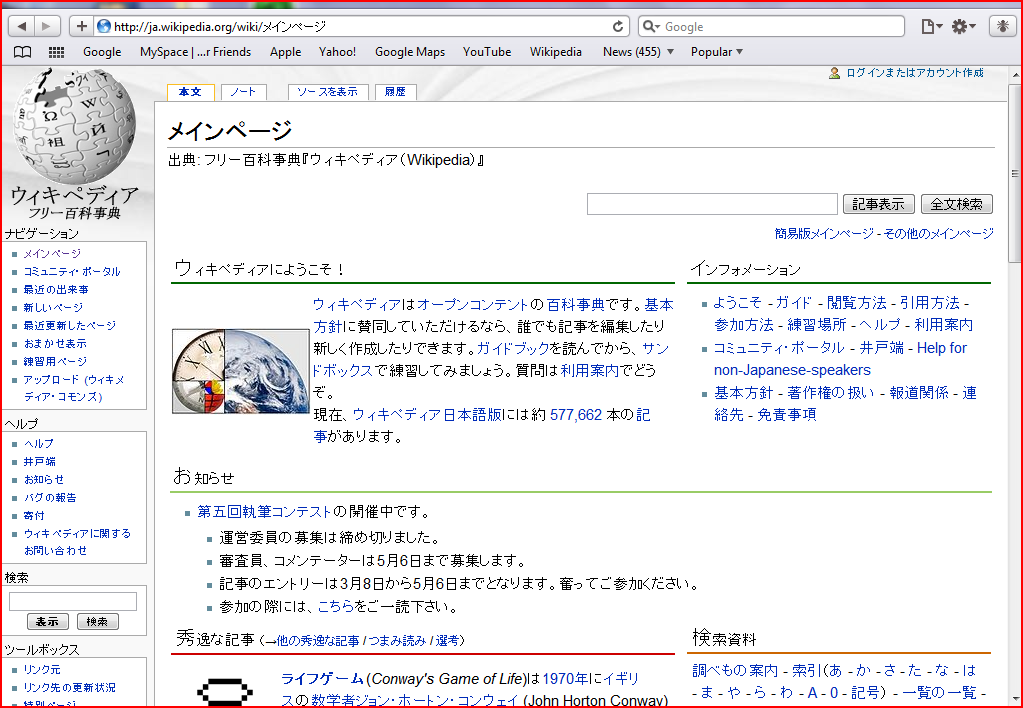Click the main article search input field
The height and width of the screenshot is (708, 1023).
point(712,204)
